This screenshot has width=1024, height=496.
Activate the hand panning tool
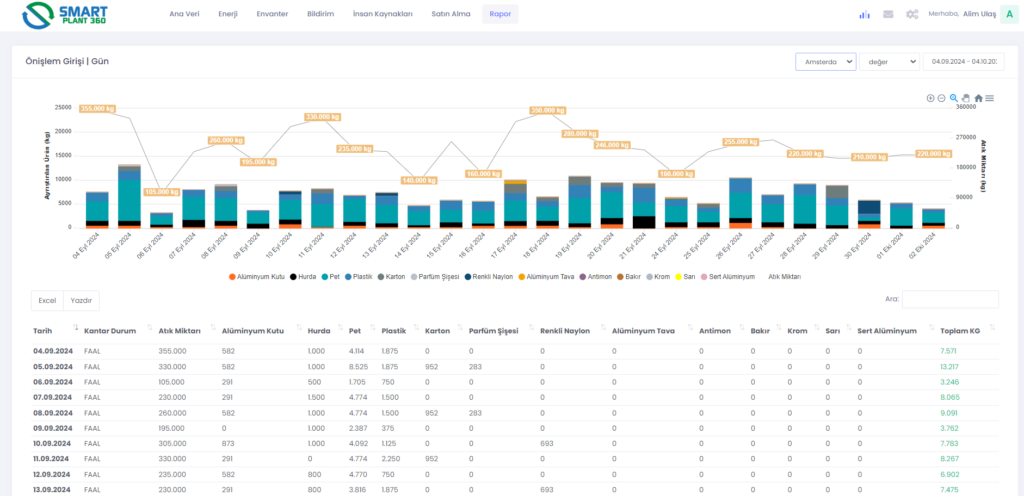(965, 98)
